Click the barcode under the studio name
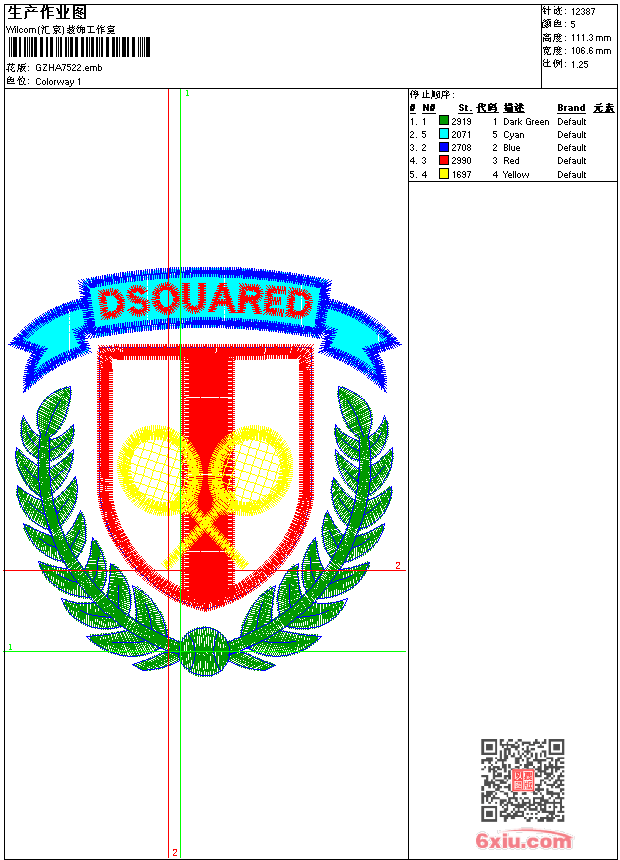Image resolution: width=620 pixels, height=860 pixels. (79, 47)
